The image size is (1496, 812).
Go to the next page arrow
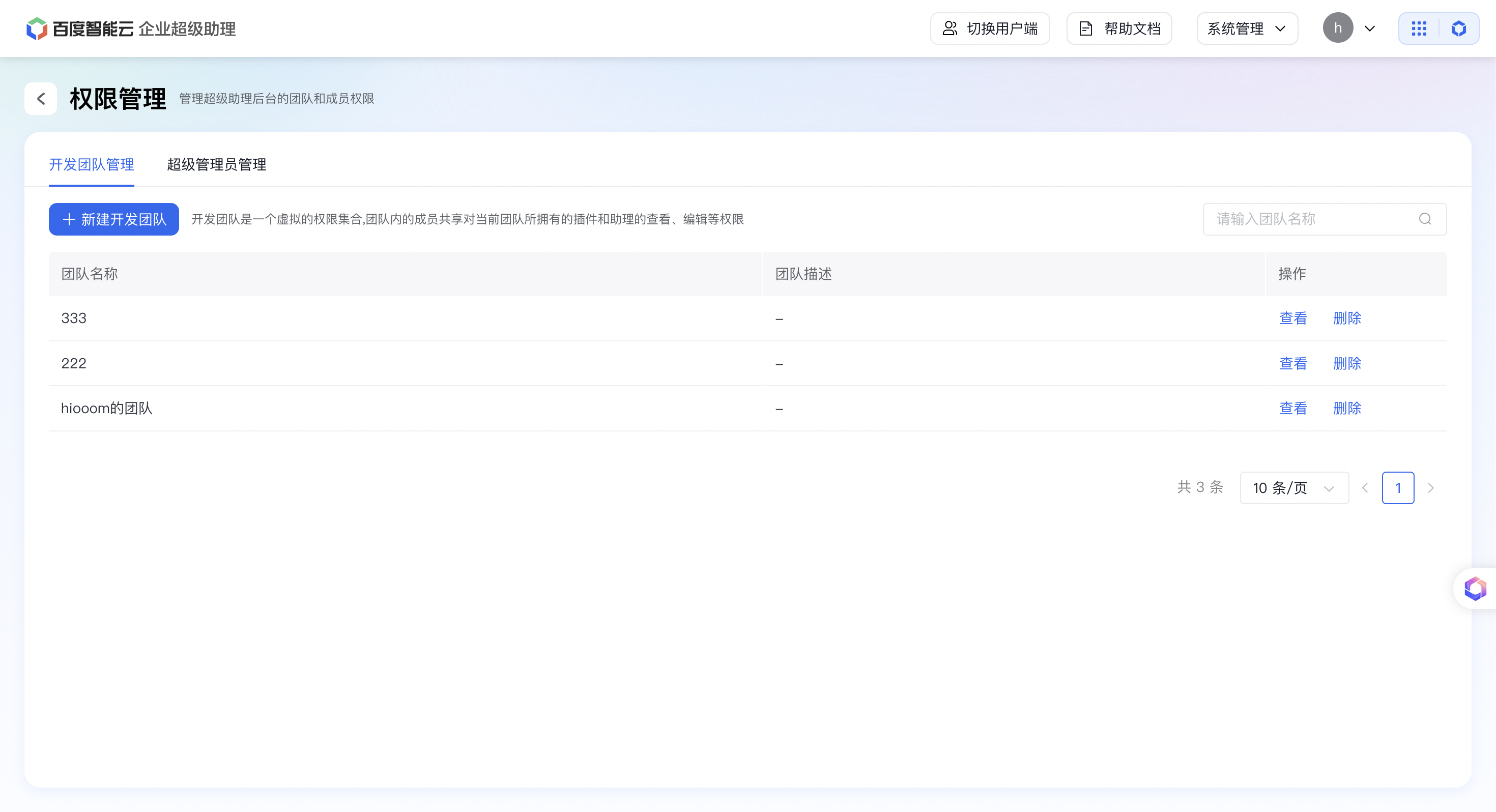tap(1431, 488)
